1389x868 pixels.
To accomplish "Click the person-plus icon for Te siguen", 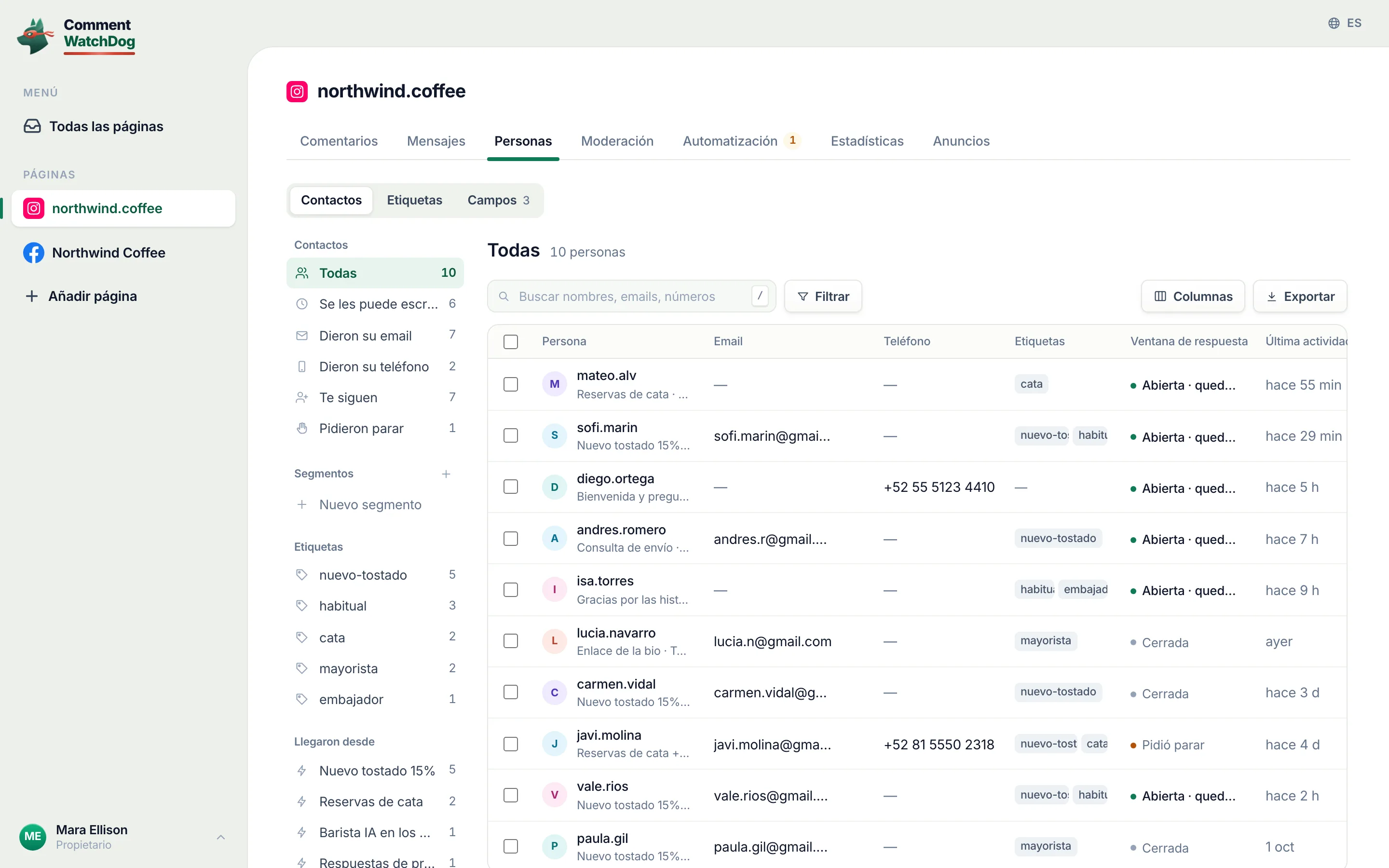I will click(302, 397).
